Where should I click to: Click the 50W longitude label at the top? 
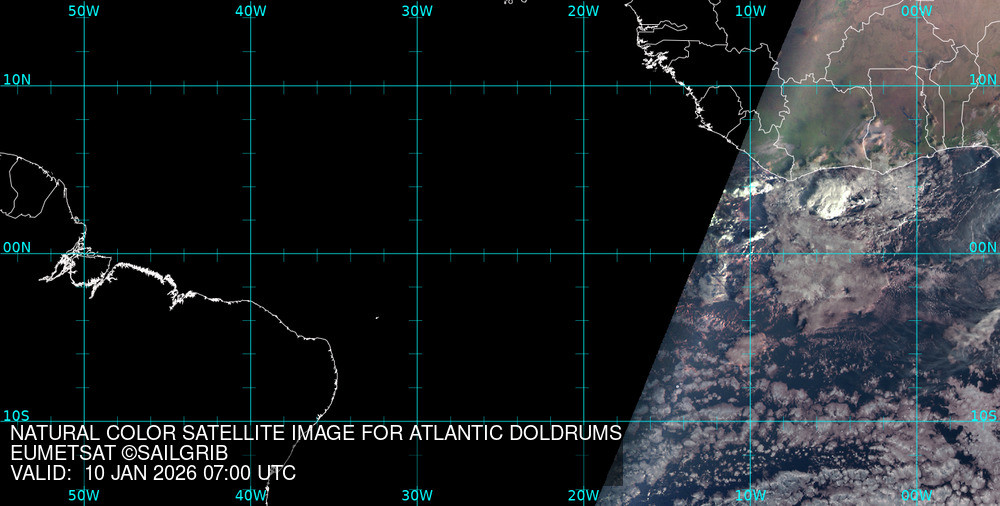(84, 10)
